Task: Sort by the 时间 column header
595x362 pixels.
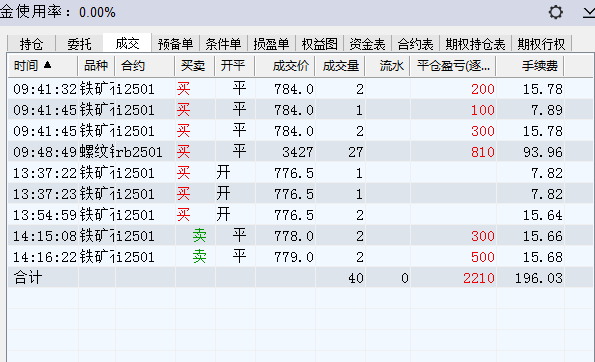Action: coord(42,66)
